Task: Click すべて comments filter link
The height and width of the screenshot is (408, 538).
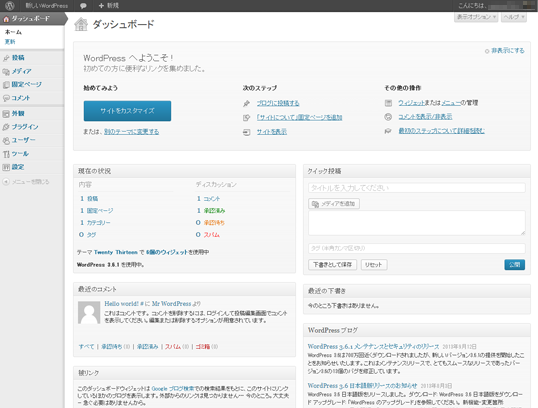Action: (86, 347)
